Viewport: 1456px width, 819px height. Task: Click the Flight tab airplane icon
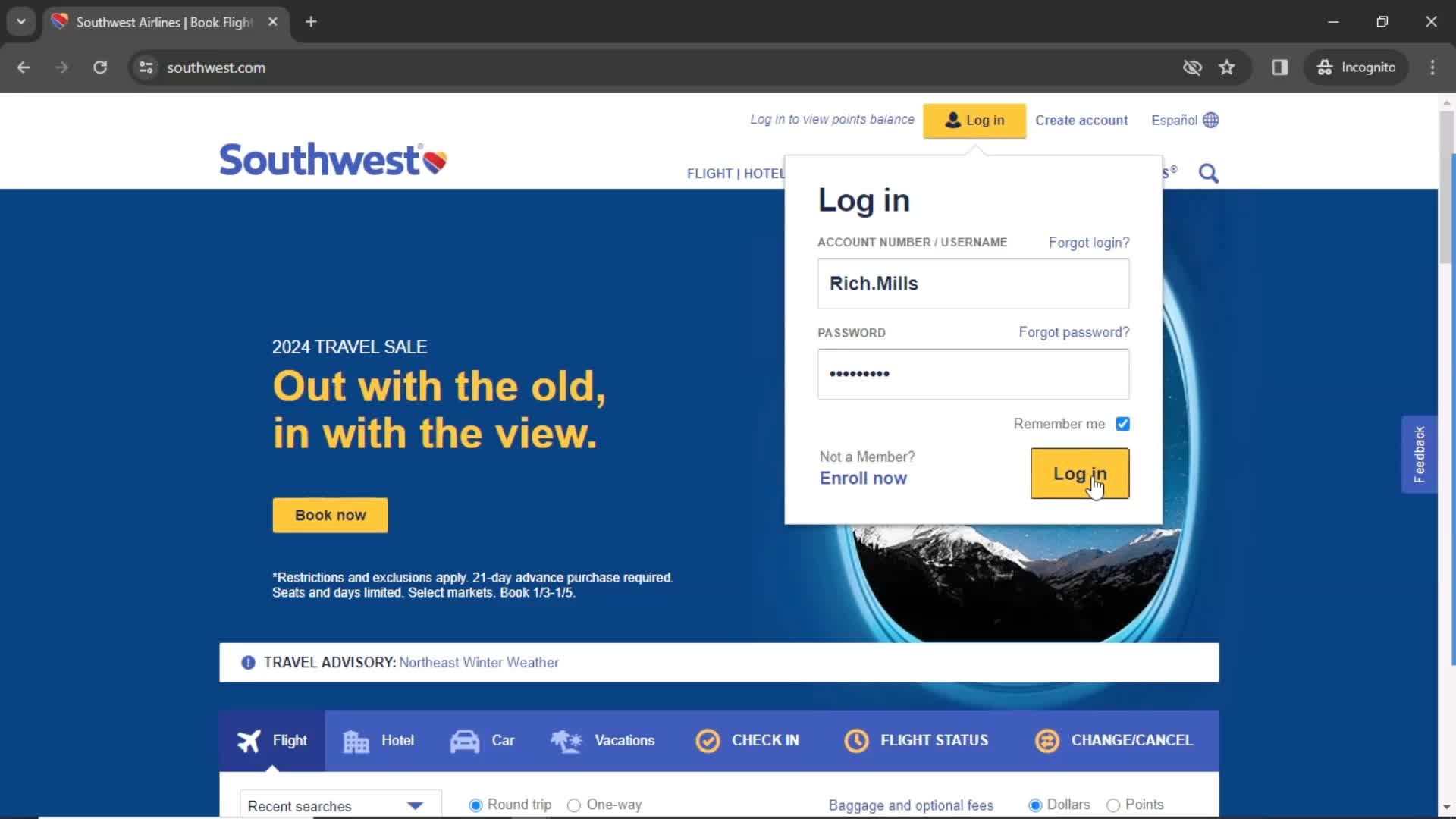coord(249,740)
